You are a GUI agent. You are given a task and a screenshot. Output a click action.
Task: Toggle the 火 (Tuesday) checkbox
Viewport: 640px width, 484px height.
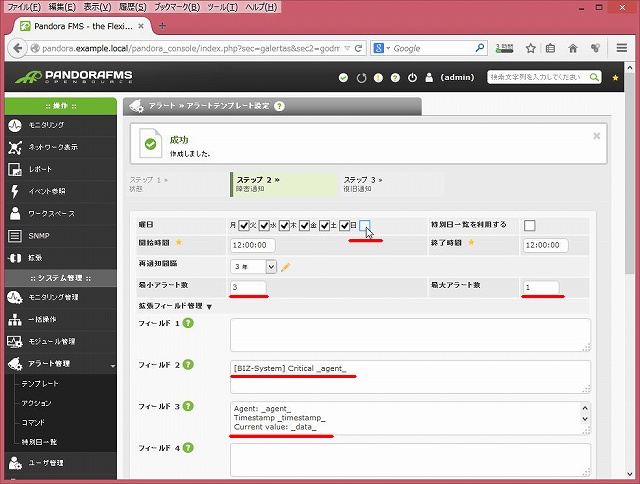point(264,225)
